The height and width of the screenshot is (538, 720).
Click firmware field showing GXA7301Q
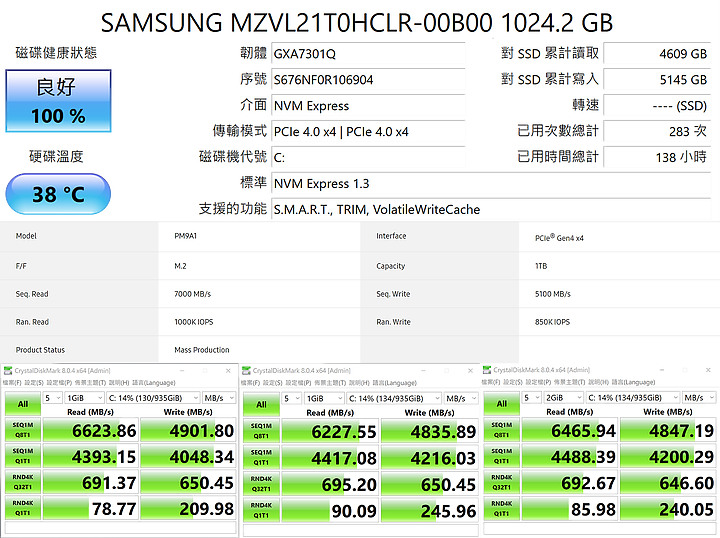[x=368, y=54]
